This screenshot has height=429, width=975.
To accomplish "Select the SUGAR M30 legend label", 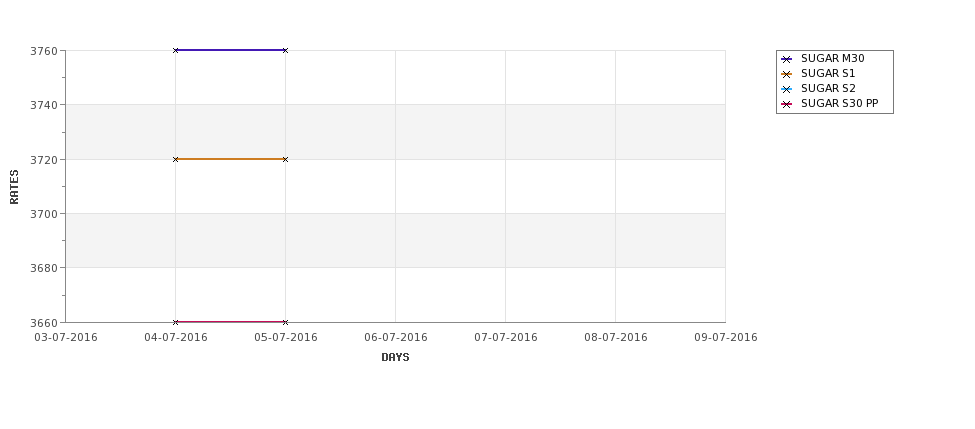I will tap(832, 59).
